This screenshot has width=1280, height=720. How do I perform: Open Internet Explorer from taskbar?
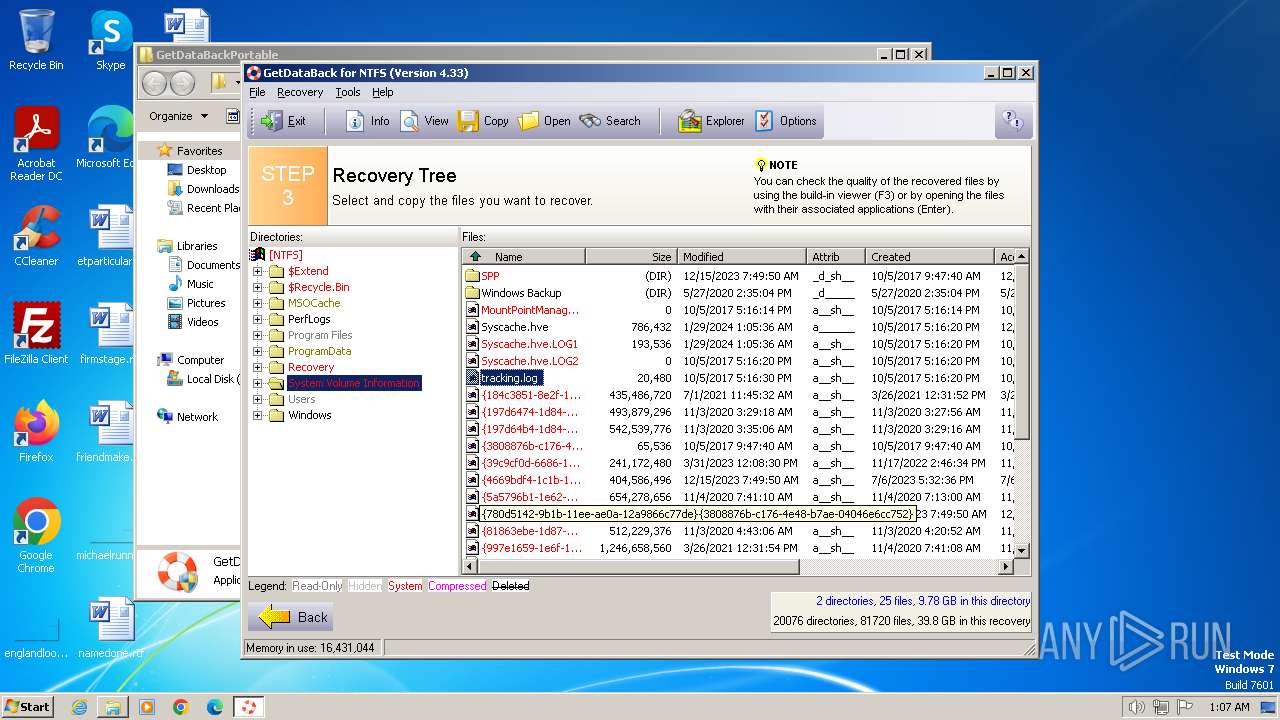click(79, 707)
